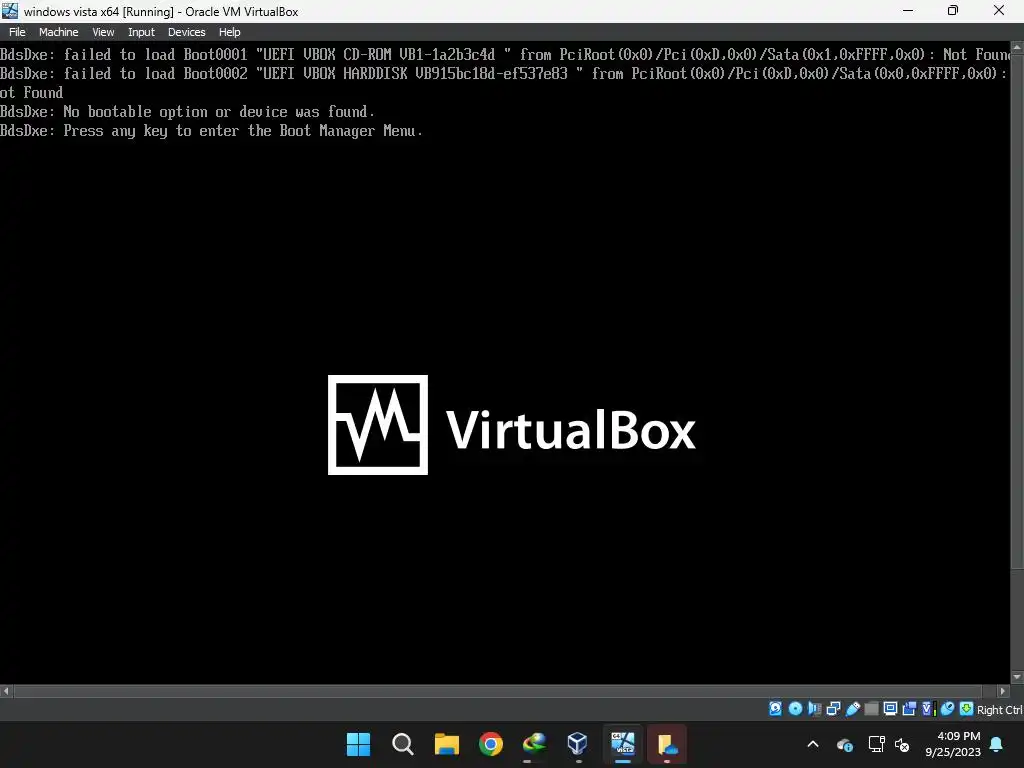Click the keyboard capture green arrow indicator
The image size is (1024, 768).
pyautogui.click(x=967, y=709)
